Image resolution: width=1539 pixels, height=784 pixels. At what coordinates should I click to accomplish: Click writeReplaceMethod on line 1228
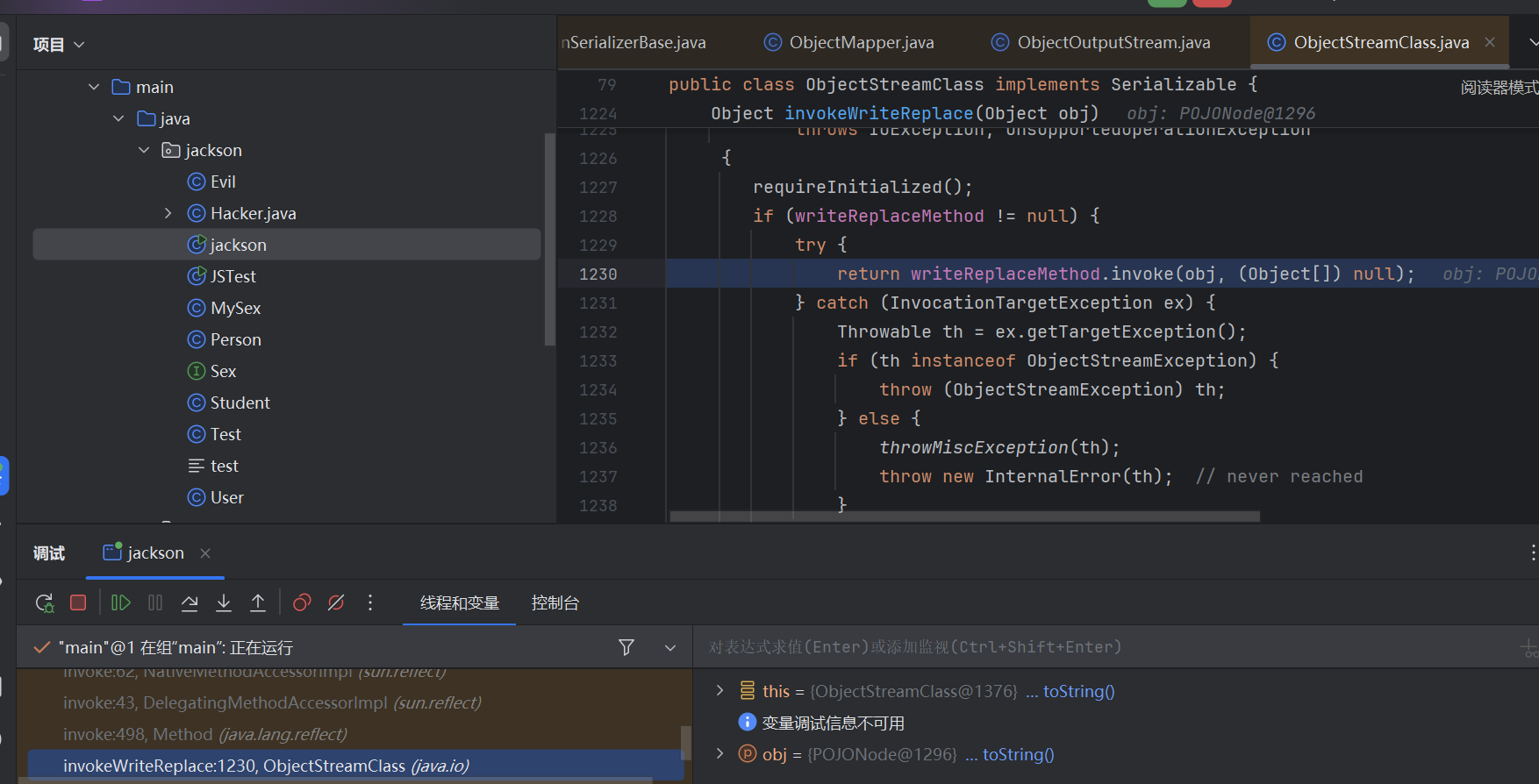click(x=890, y=216)
